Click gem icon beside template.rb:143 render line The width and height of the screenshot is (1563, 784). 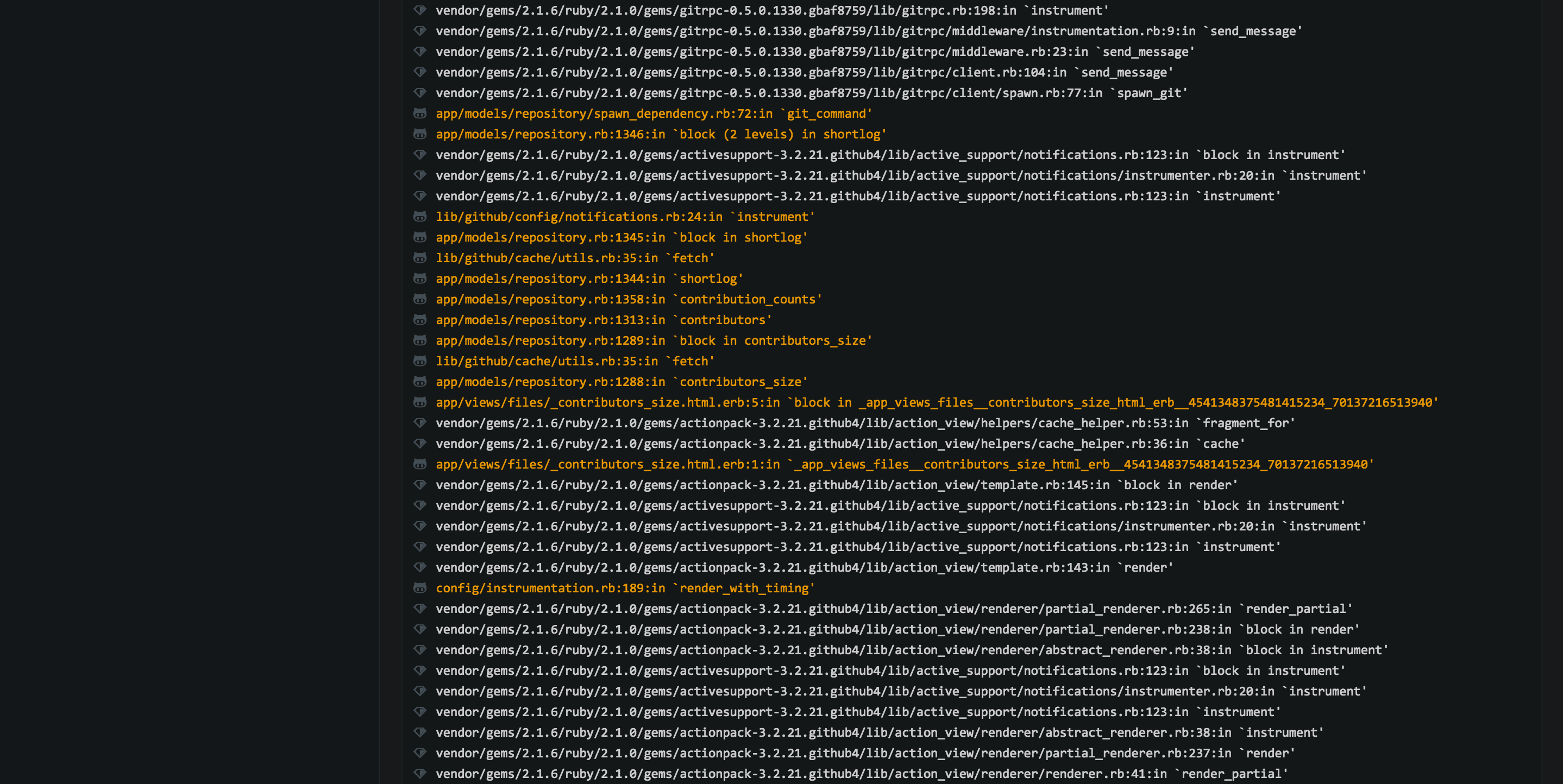point(419,567)
